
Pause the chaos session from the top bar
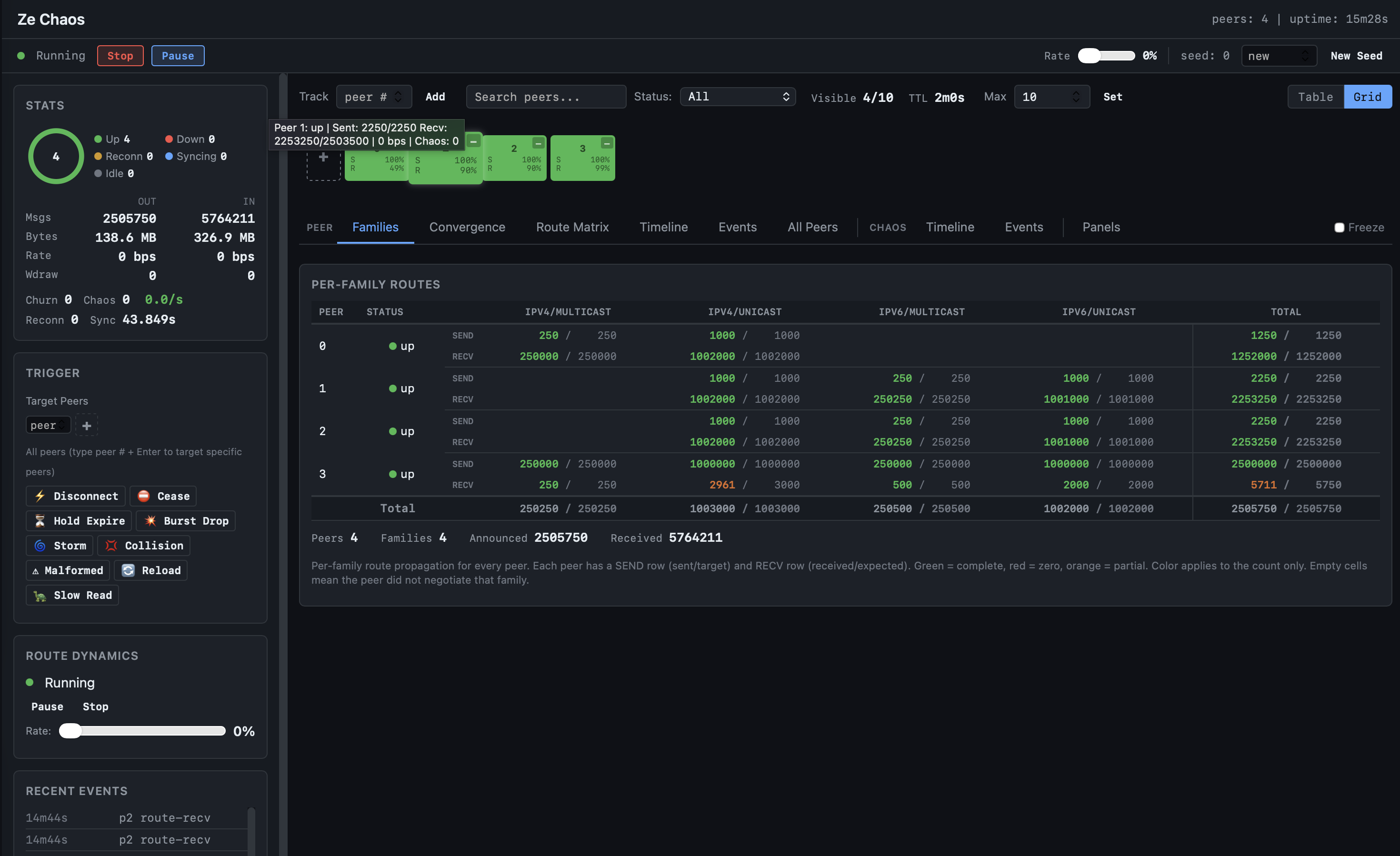[x=178, y=56]
